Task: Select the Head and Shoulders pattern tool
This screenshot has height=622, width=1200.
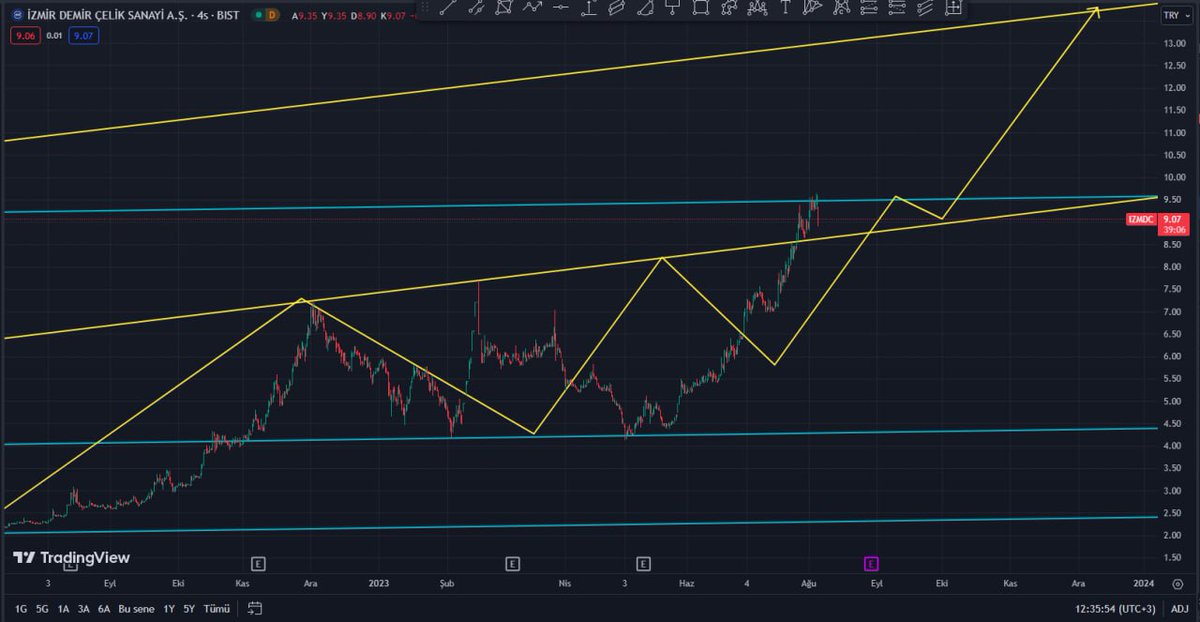Action: point(757,8)
